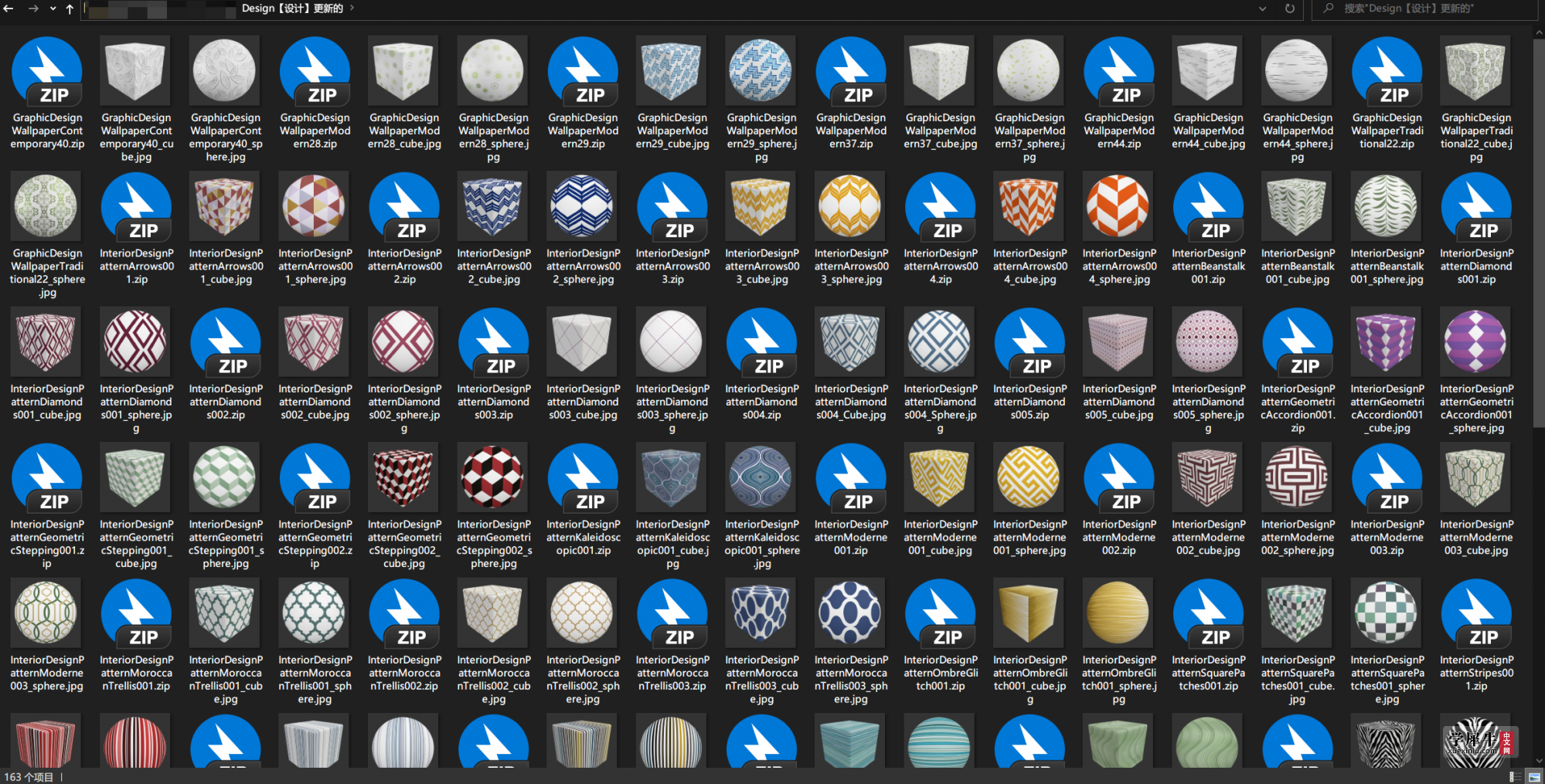Select InteriorDesignPatternModerne001.zip icon
1545x784 pixels.
851,477
